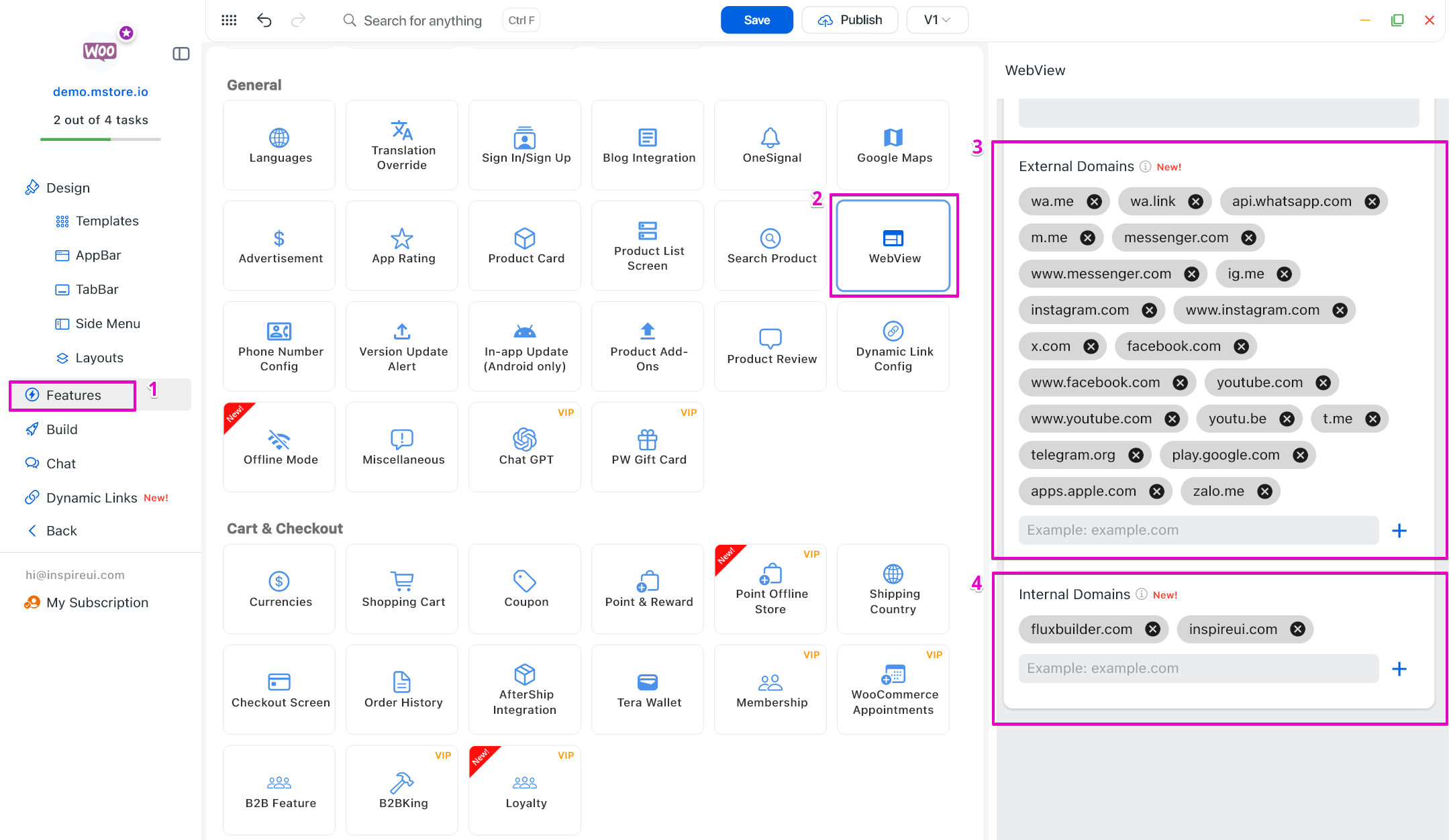
Task: Expand the V1 version dropdown
Action: click(x=937, y=20)
